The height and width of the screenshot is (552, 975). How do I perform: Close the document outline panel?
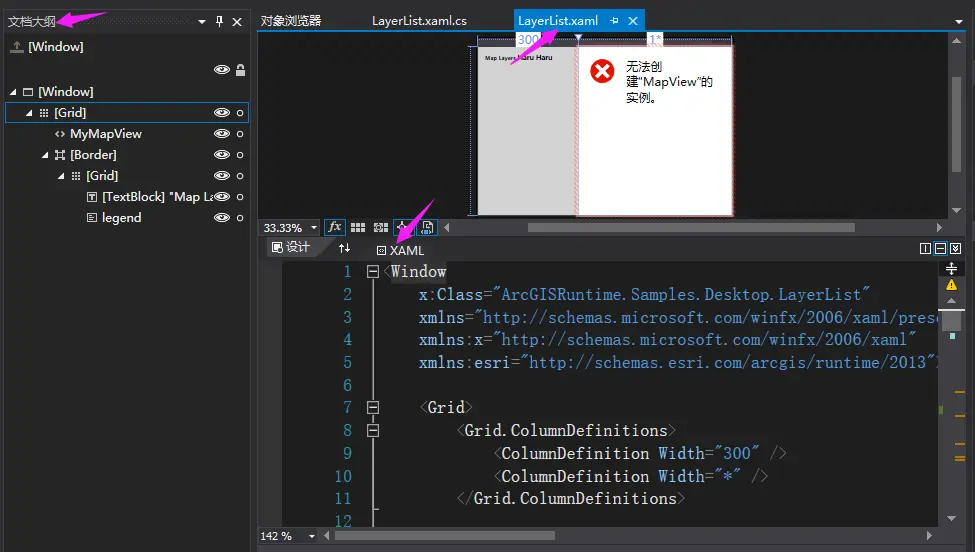pyautogui.click(x=237, y=22)
